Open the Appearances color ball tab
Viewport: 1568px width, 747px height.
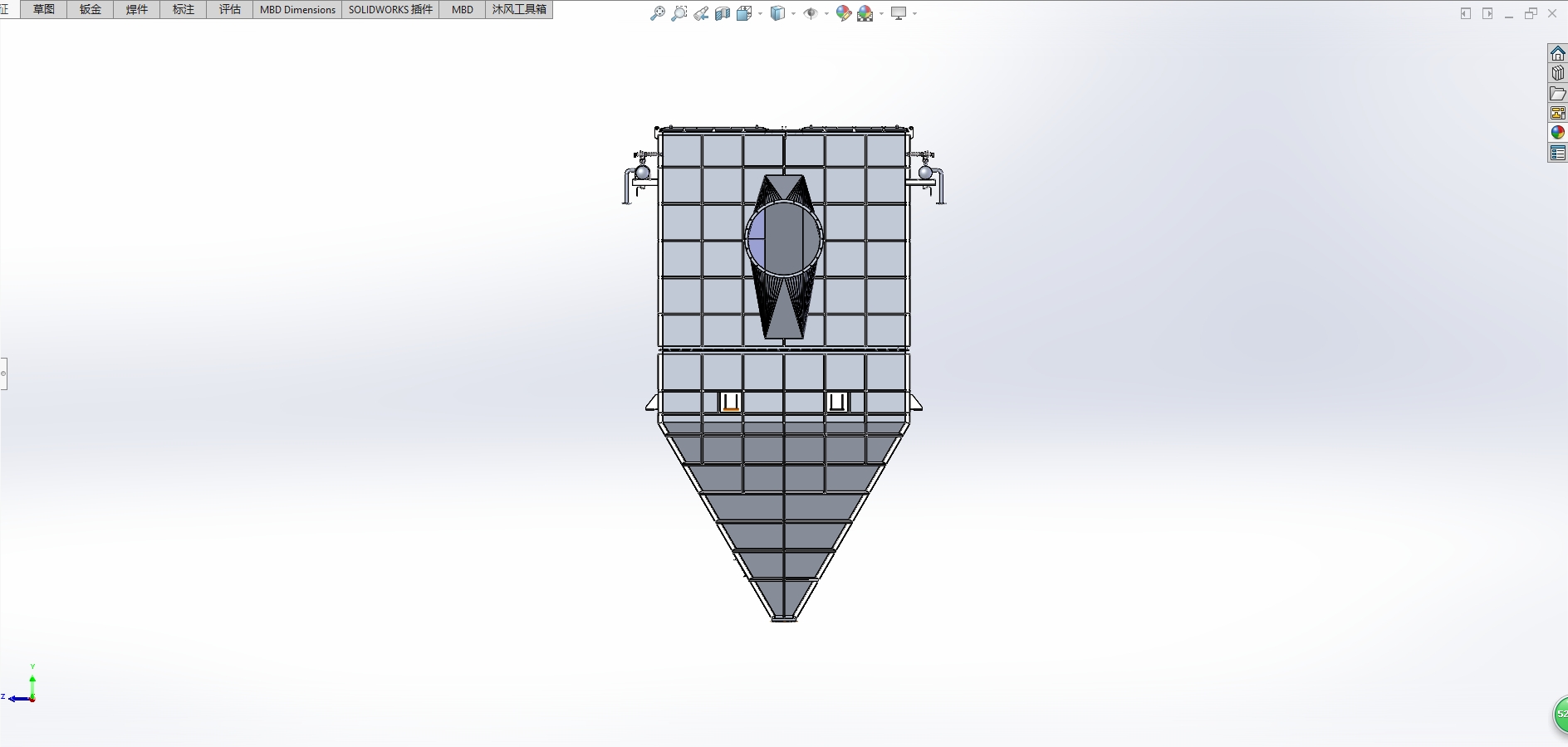[1558, 133]
